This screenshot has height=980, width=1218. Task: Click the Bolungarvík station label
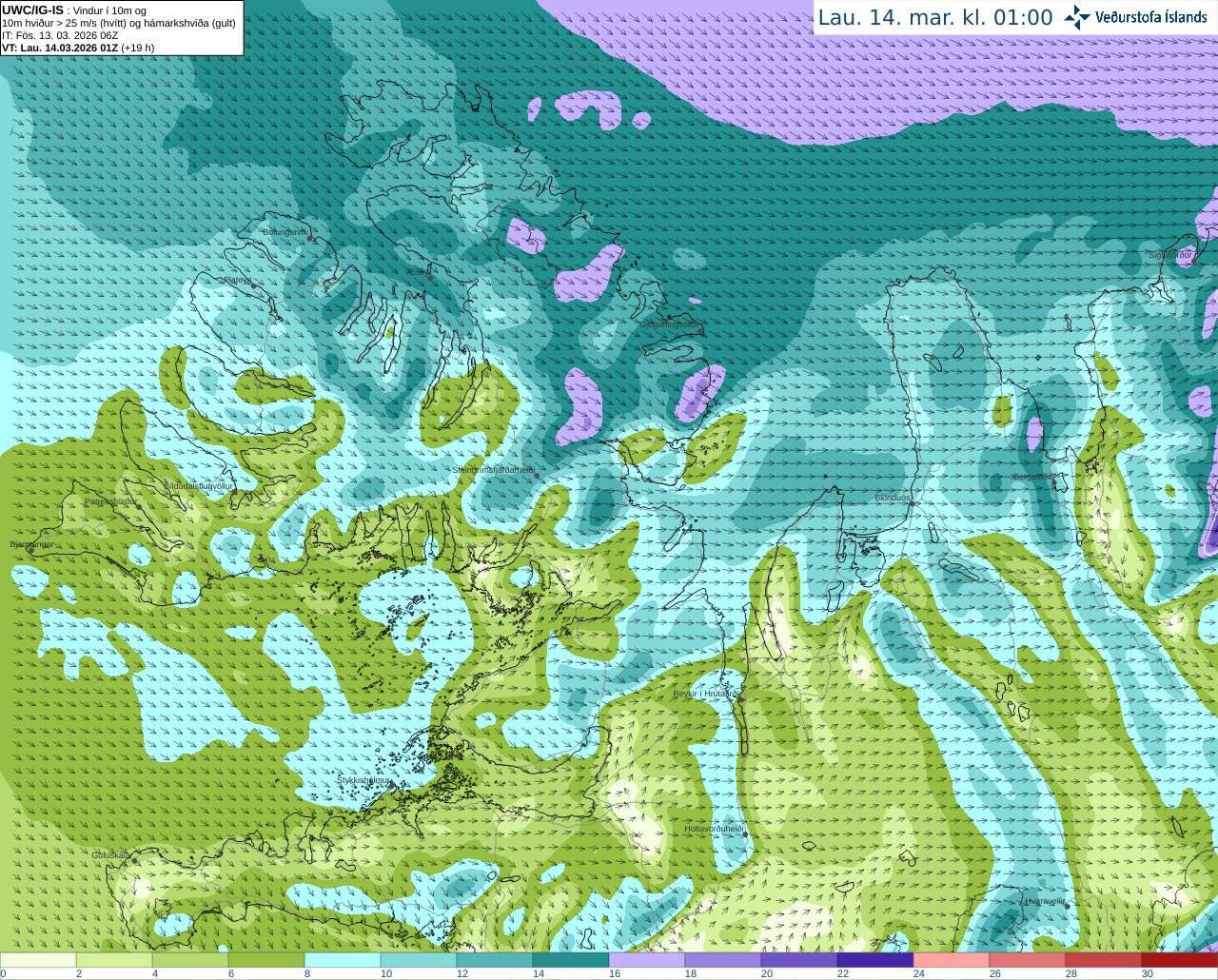pos(285,232)
